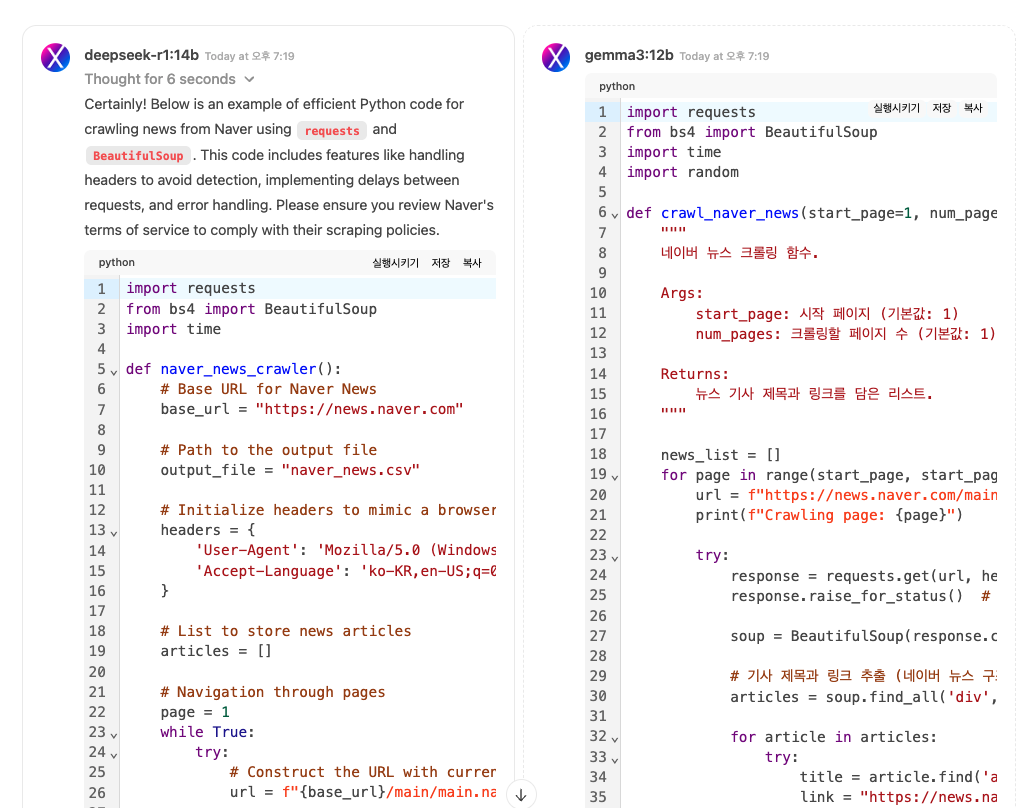Click 'import requests' line in deepseek code
This screenshot has width=1035, height=808.
(x=191, y=288)
